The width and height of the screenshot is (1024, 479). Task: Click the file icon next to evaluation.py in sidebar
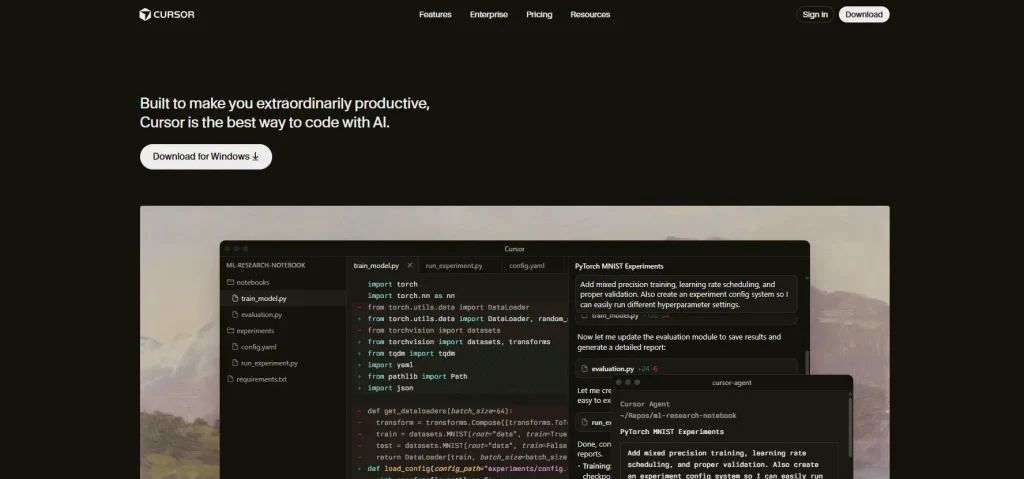click(x=235, y=315)
